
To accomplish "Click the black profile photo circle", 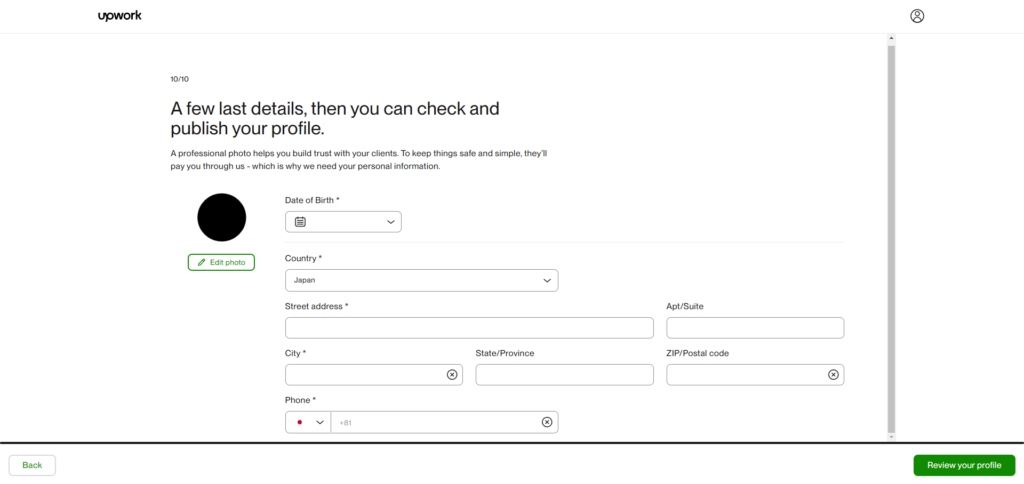I will coord(221,218).
